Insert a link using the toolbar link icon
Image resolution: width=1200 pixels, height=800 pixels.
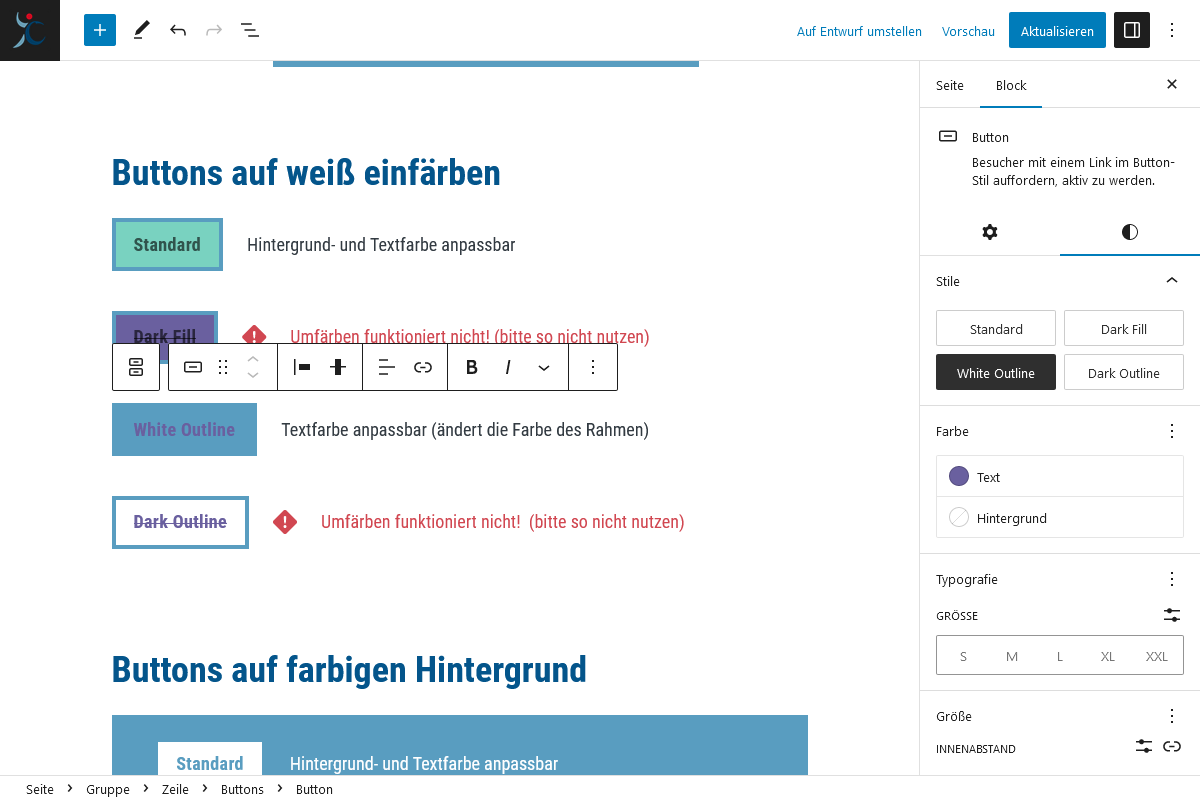[x=423, y=367]
